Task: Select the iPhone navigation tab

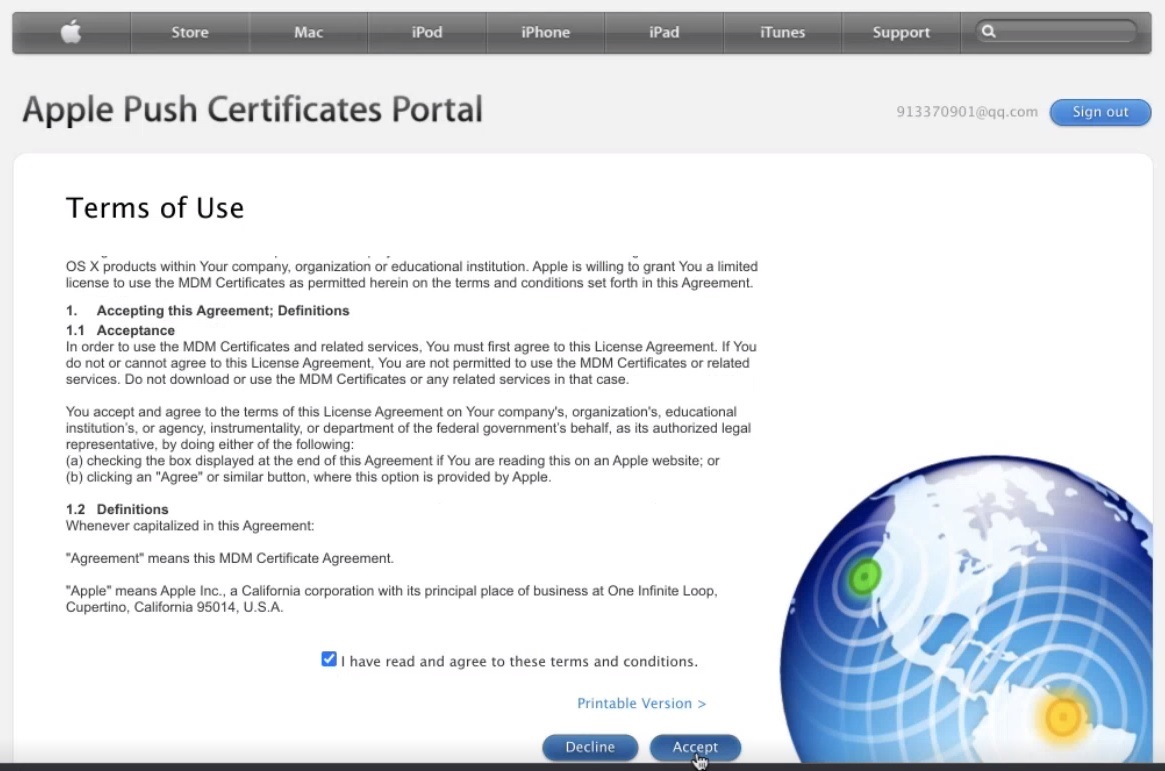Action: [x=545, y=31]
